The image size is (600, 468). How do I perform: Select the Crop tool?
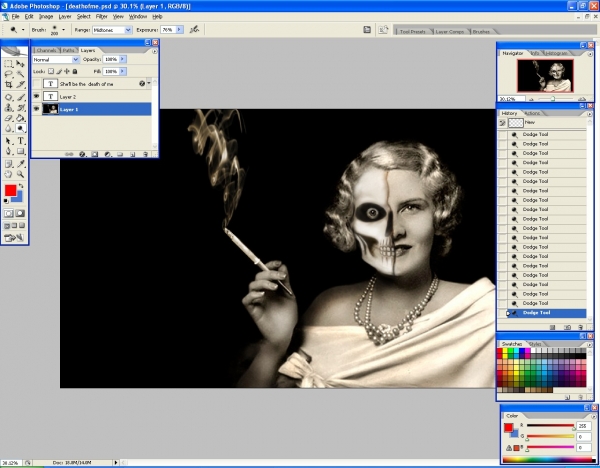8,85
